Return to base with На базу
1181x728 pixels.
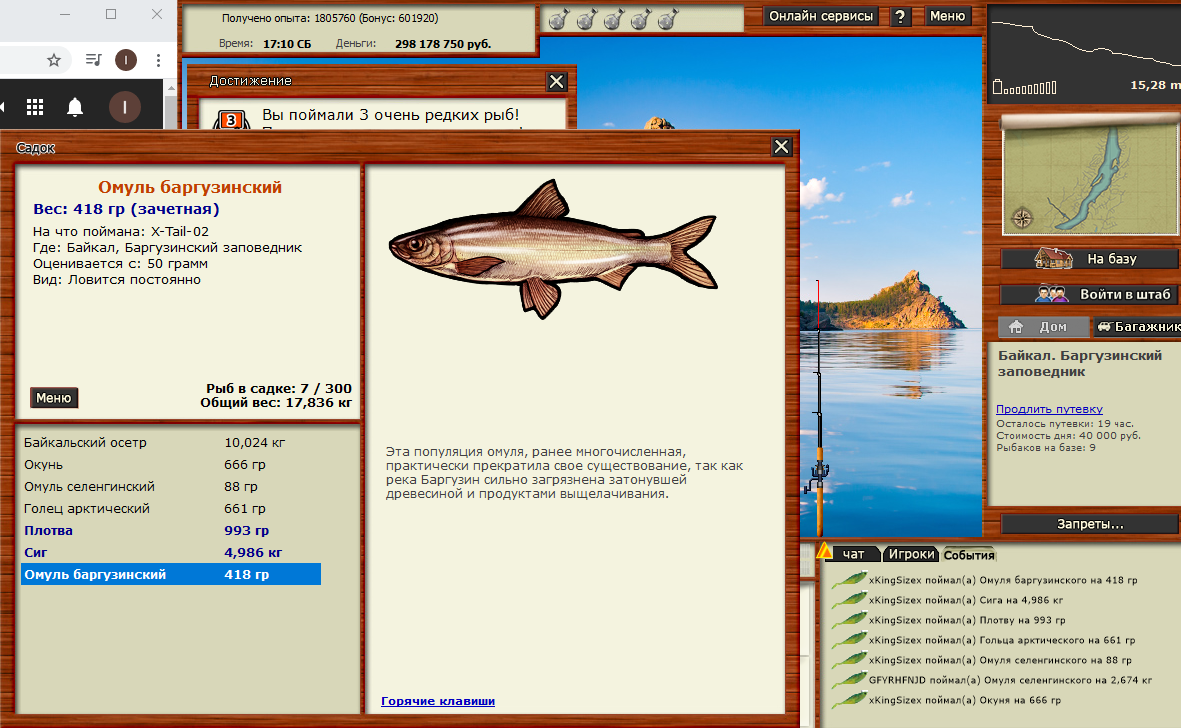coord(1090,259)
